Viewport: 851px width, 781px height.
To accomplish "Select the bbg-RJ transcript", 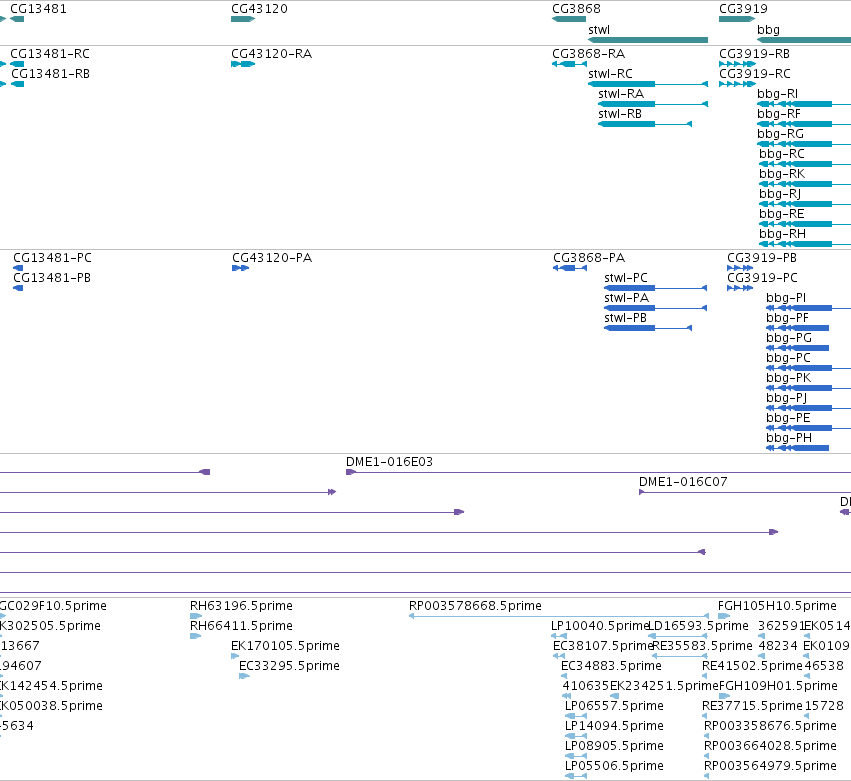I will (780, 194).
